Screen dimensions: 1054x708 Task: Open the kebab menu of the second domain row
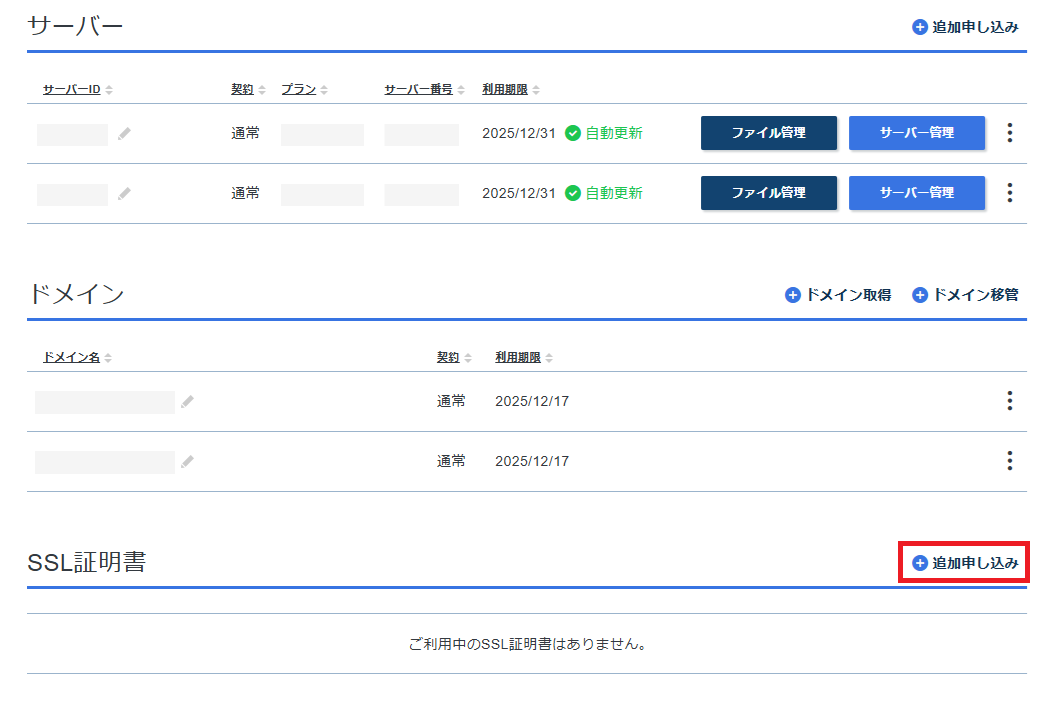point(1010,461)
